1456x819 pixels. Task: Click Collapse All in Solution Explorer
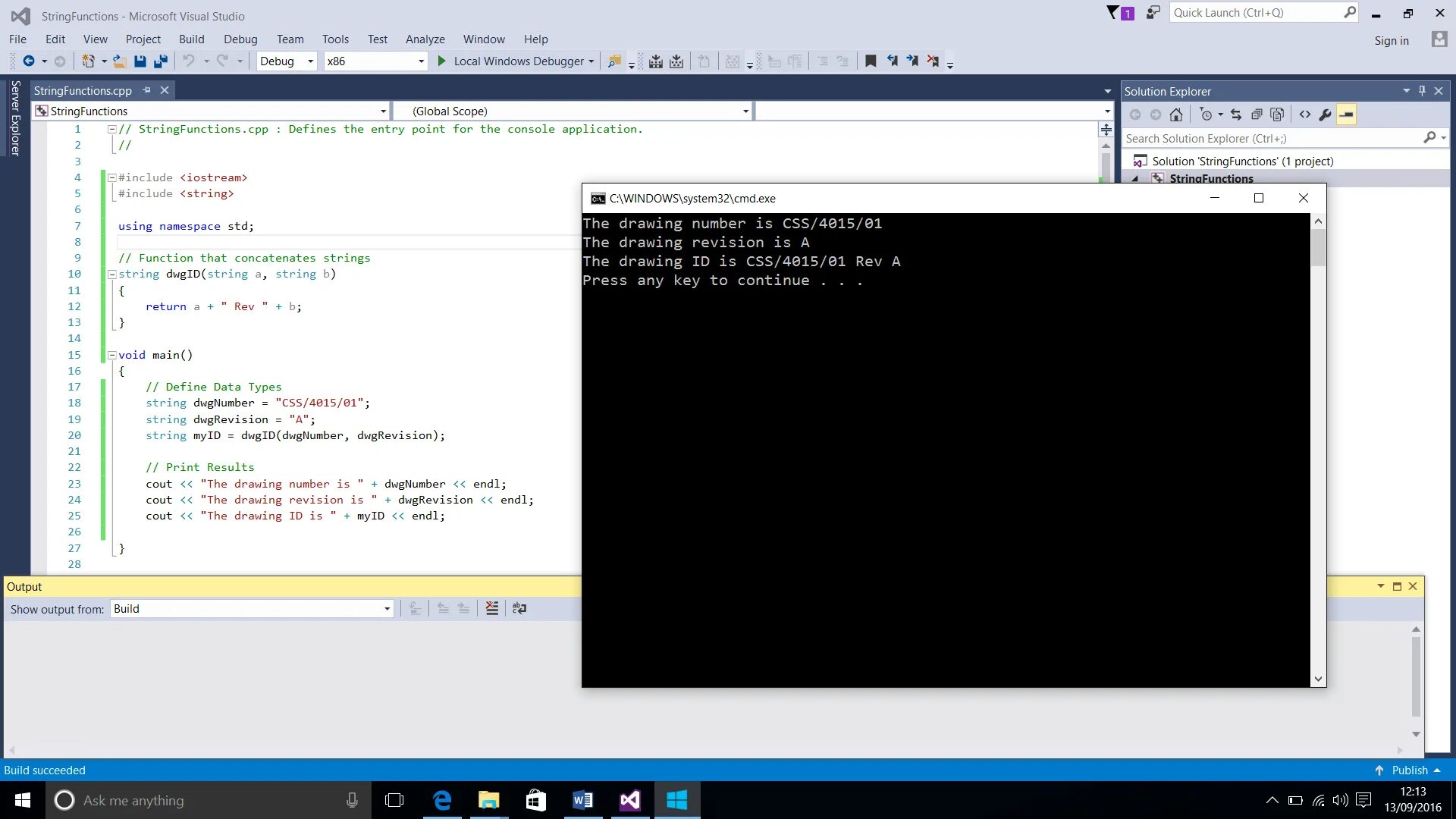tap(1257, 115)
